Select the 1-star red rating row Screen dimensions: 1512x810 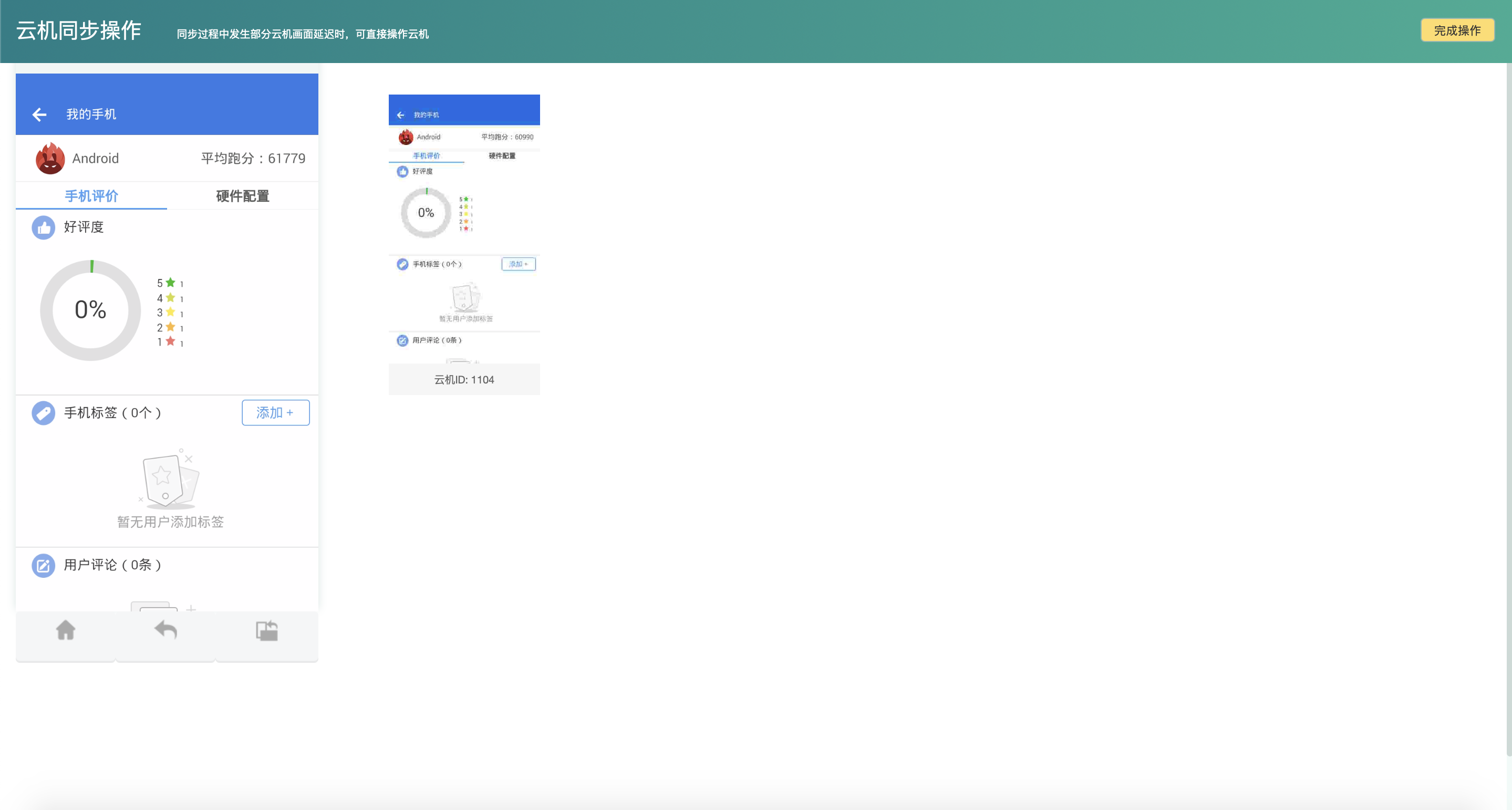tap(170, 342)
